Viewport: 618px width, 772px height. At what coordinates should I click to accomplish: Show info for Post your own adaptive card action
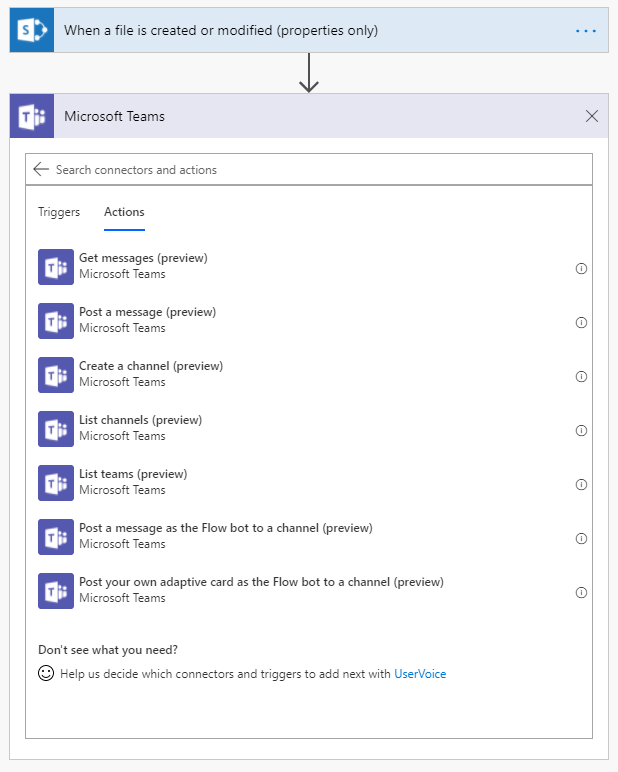pos(581,592)
